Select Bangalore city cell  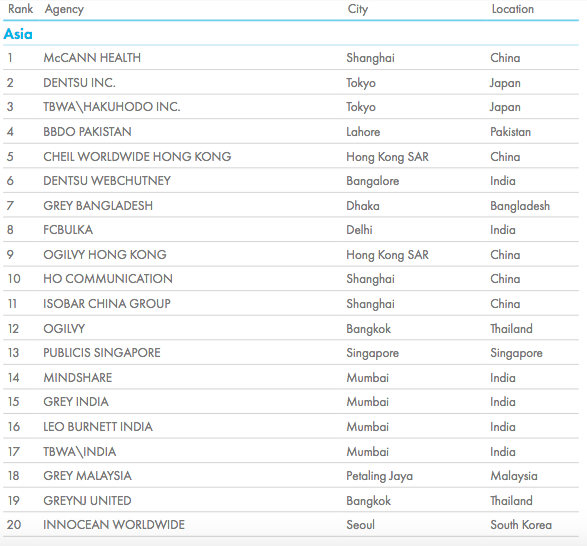click(372, 181)
